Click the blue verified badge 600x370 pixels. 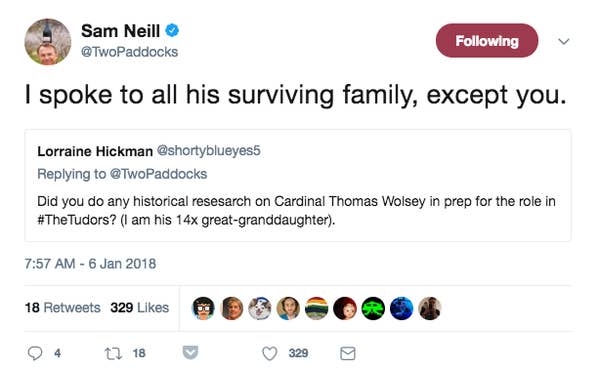[172, 30]
